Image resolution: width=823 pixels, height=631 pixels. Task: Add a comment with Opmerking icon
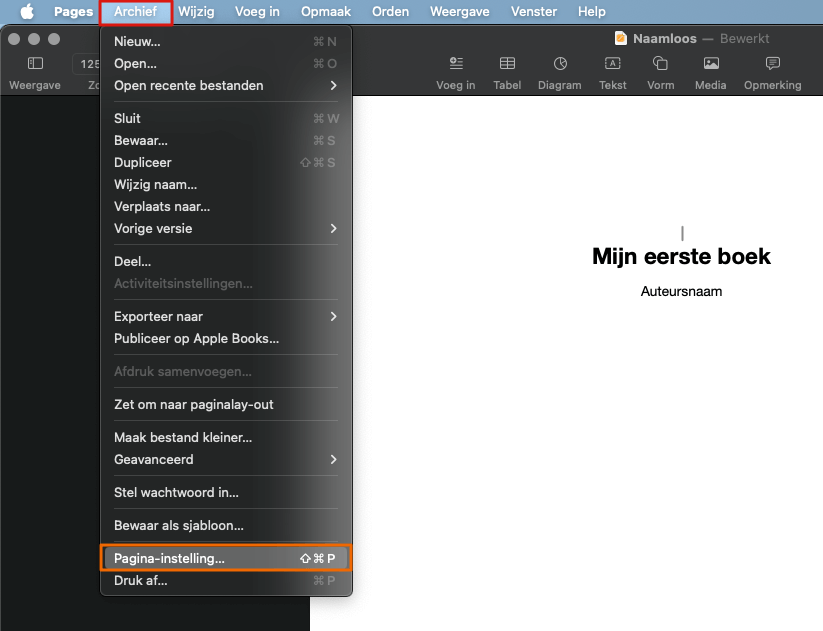773,64
